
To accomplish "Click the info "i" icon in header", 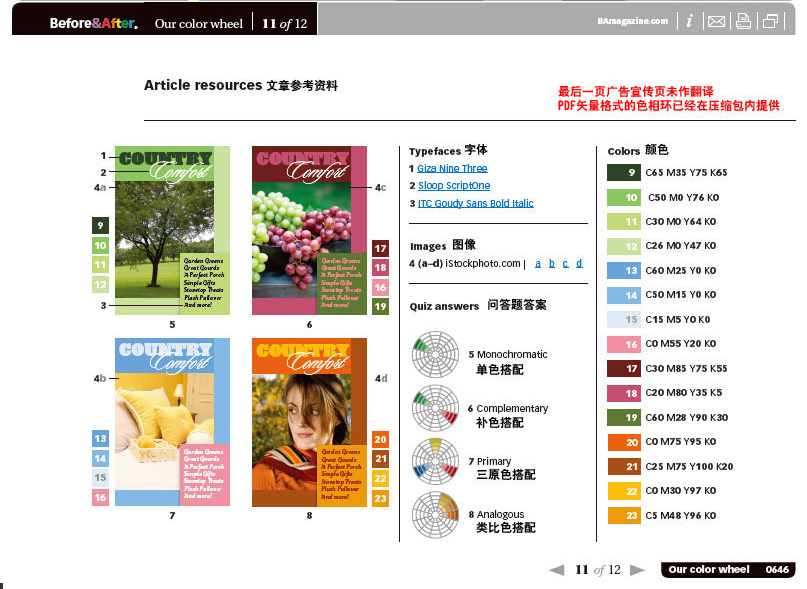I will (690, 21).
